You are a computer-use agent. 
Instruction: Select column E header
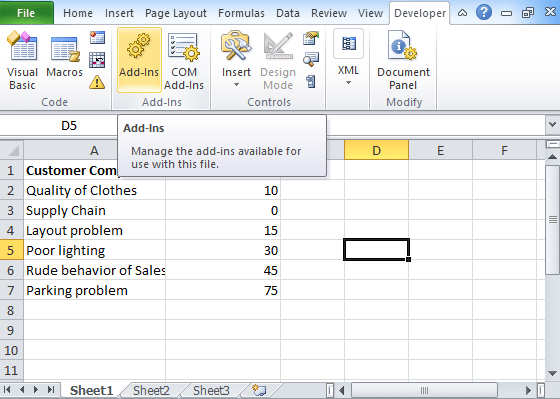coord(440,150)
